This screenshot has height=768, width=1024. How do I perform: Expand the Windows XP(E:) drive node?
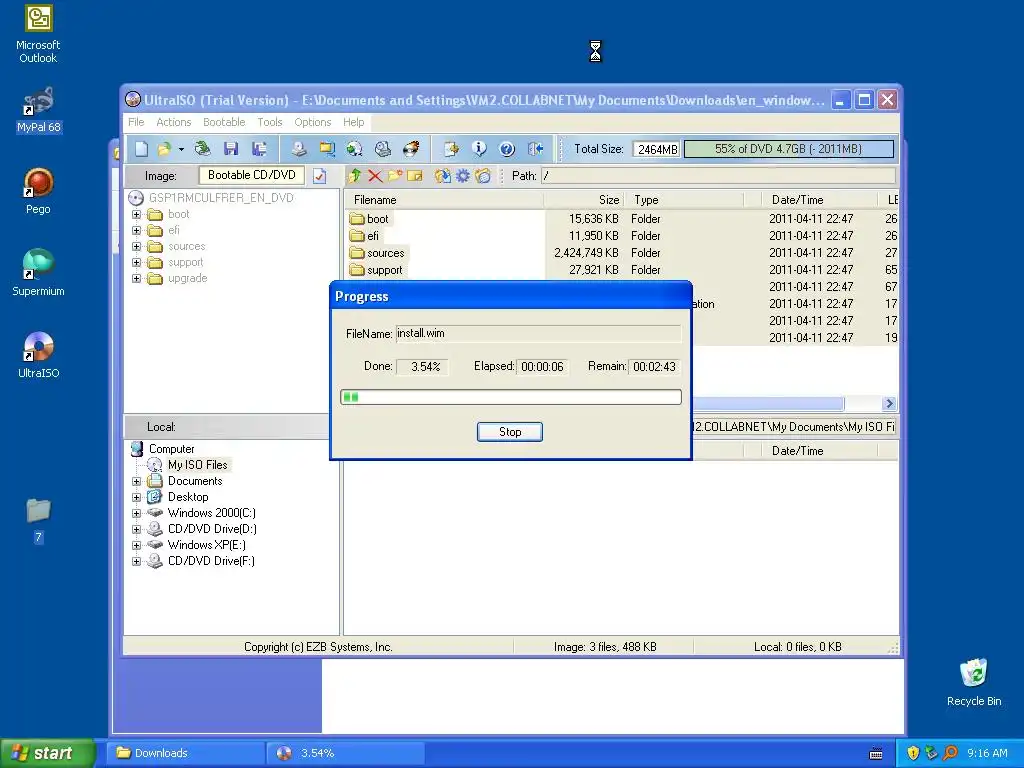pos(136,545)
